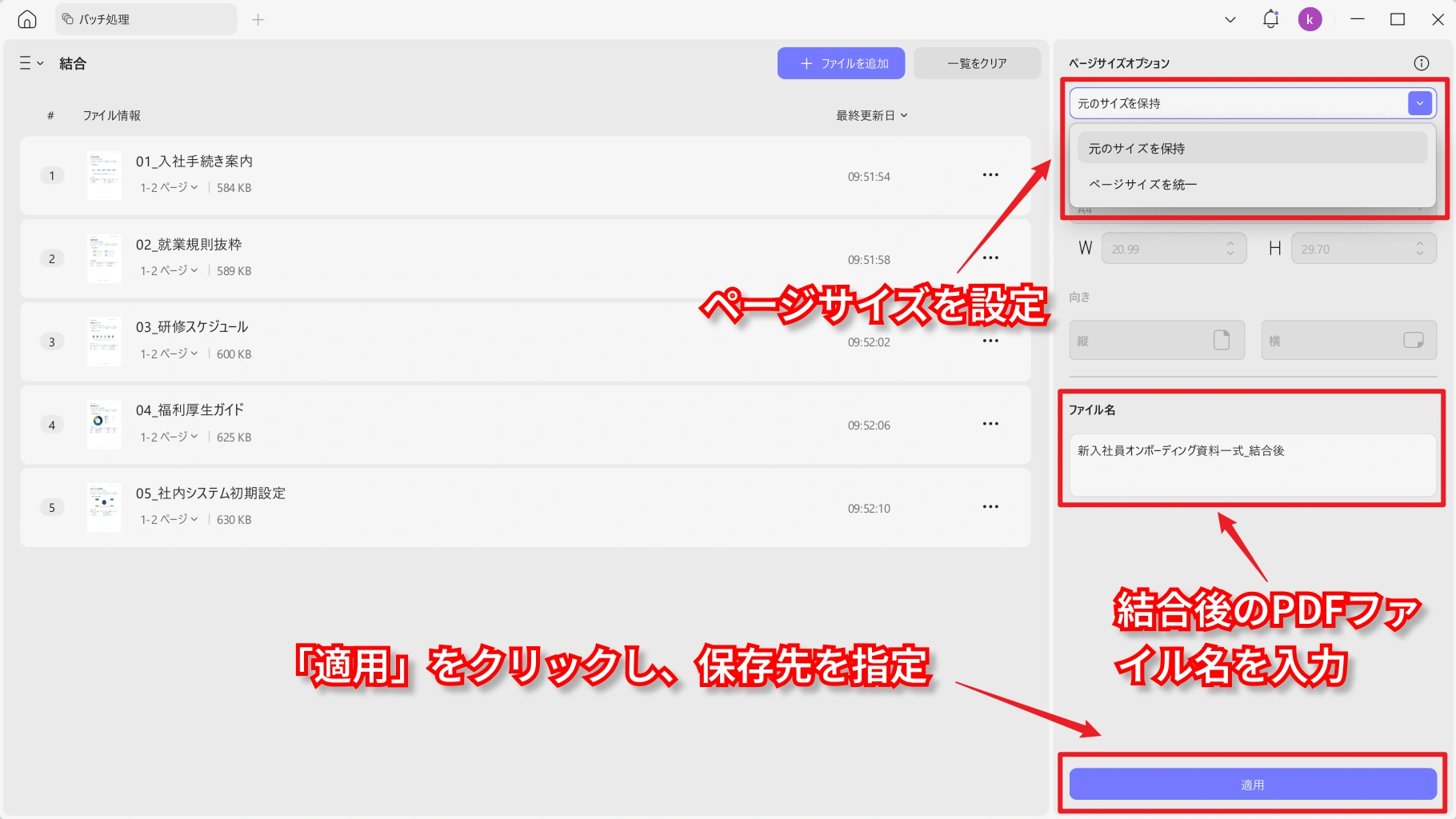This screenshot has height=819, width=1456.
Task: Open more options for 04_福利厚生ガイド
Action: [990, 424]
